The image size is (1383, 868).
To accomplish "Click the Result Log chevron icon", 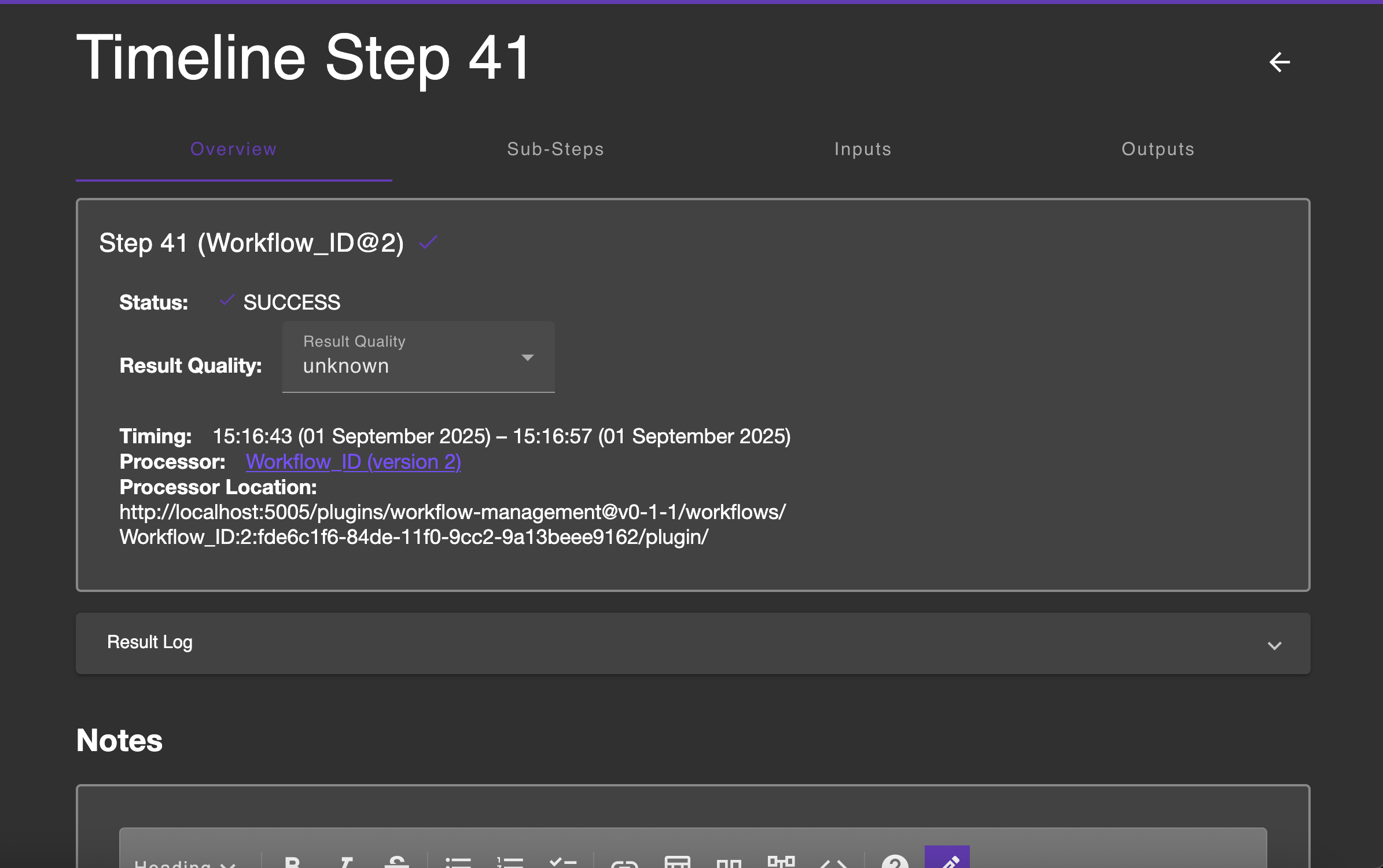I will click(1275, 645).
